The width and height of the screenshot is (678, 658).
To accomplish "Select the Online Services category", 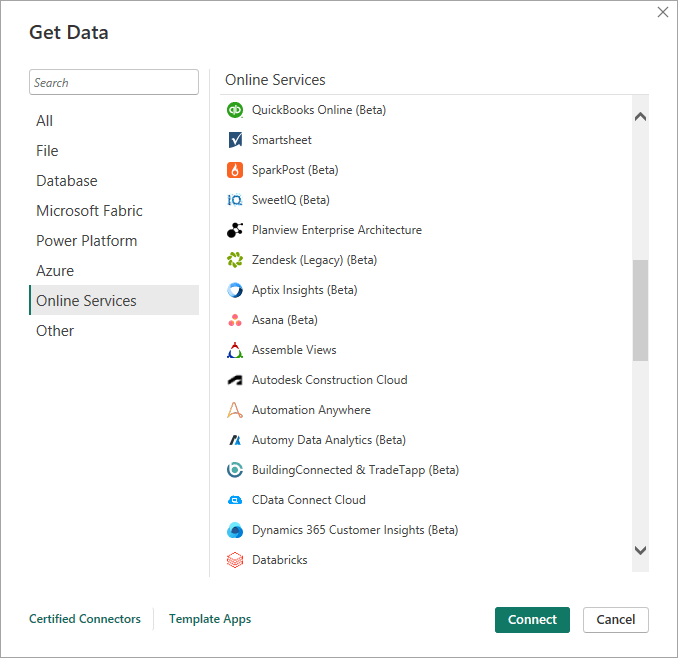I will [x=114, y=300].
